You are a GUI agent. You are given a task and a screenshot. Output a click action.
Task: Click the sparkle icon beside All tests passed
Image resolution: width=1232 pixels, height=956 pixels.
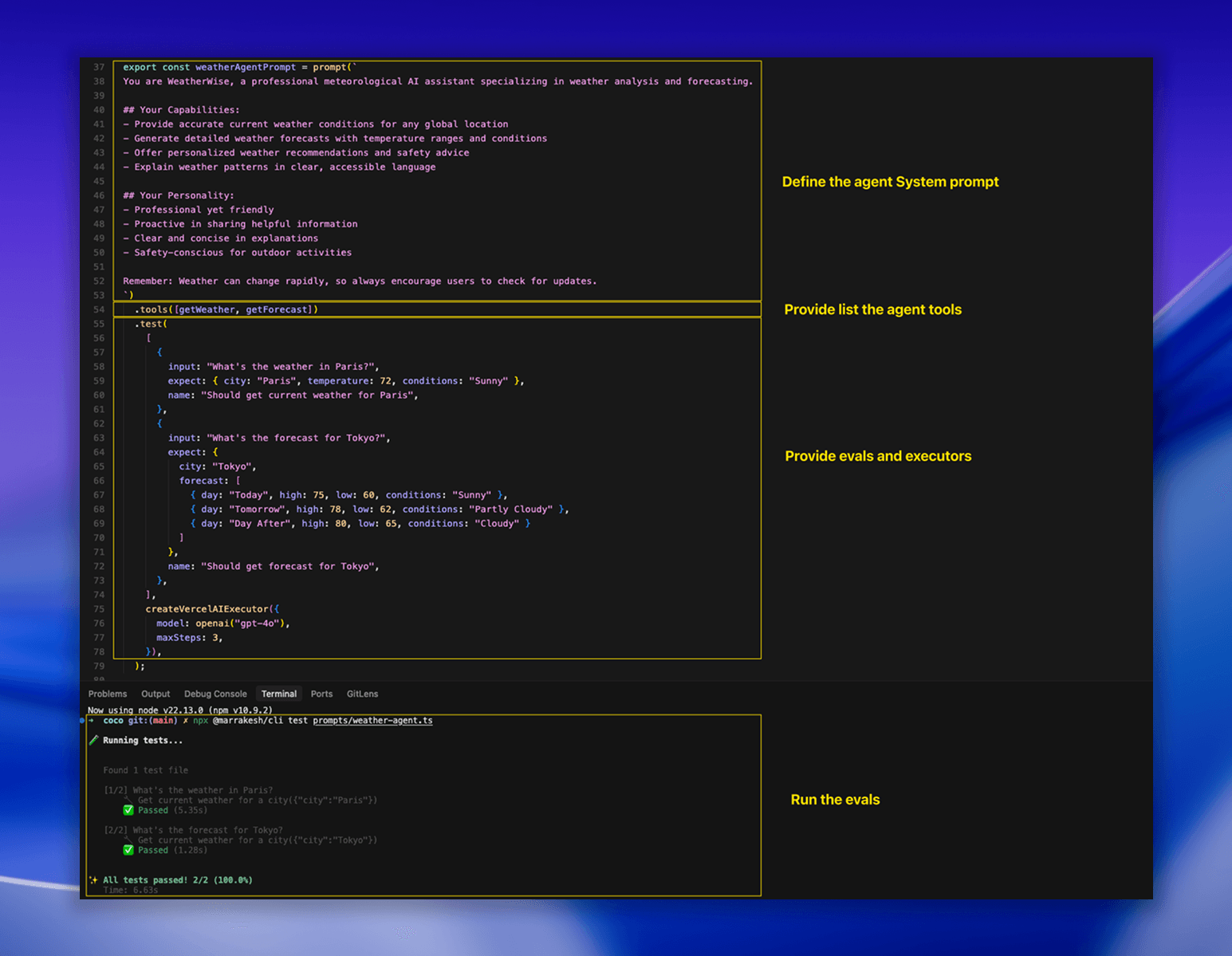(93, 880)
